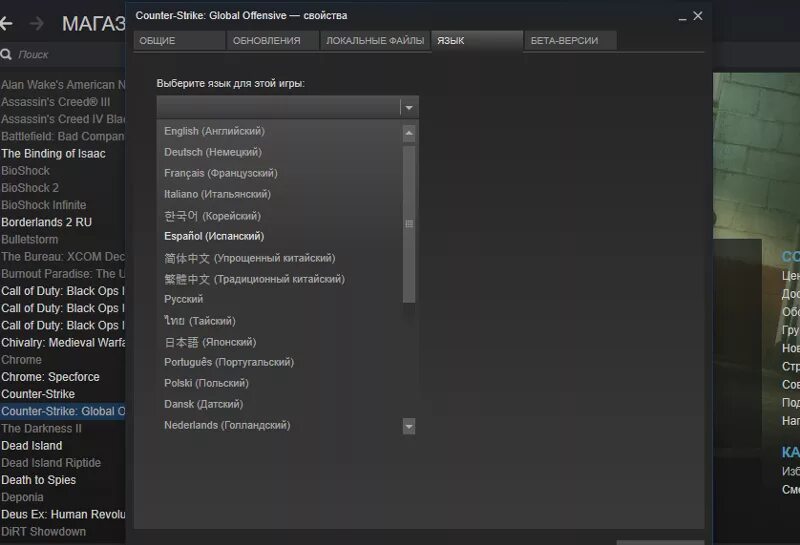Select Nederlands (Голландский)

coord(227,425)
